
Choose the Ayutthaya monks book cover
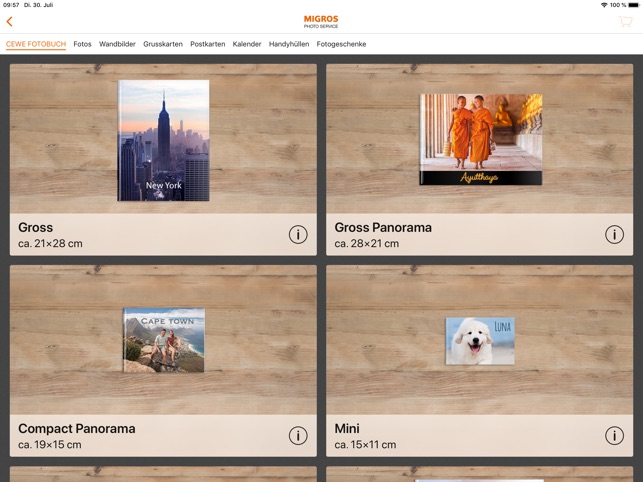click(481, 139)
